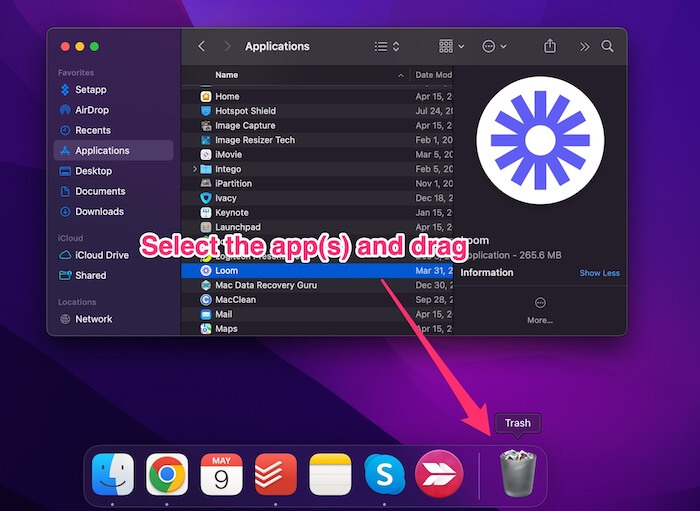Open the list view switcher

click(387, 46)
